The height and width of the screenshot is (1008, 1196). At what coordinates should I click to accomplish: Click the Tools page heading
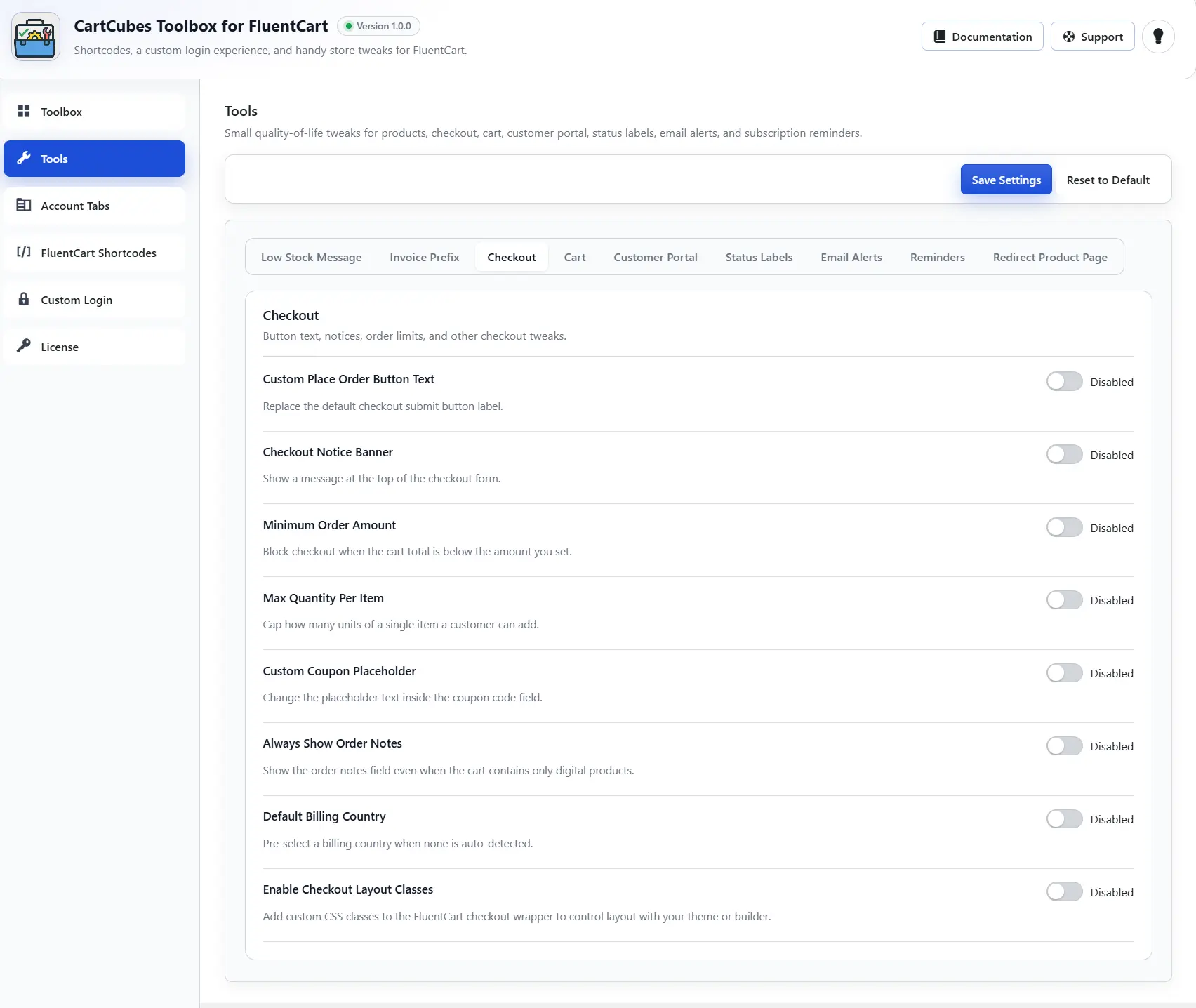tap(241, 111)
